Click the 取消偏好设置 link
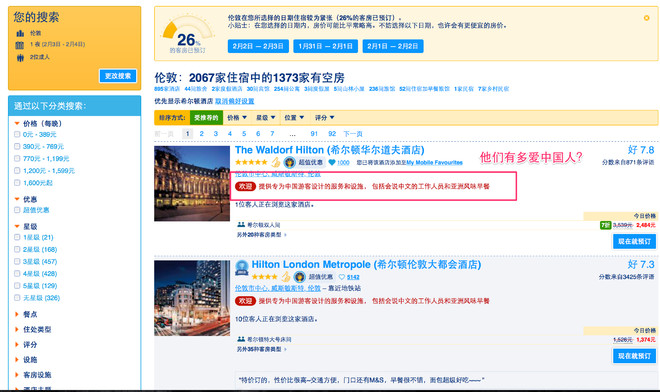This screenshot has height=392, width=660. click(234, 101)
